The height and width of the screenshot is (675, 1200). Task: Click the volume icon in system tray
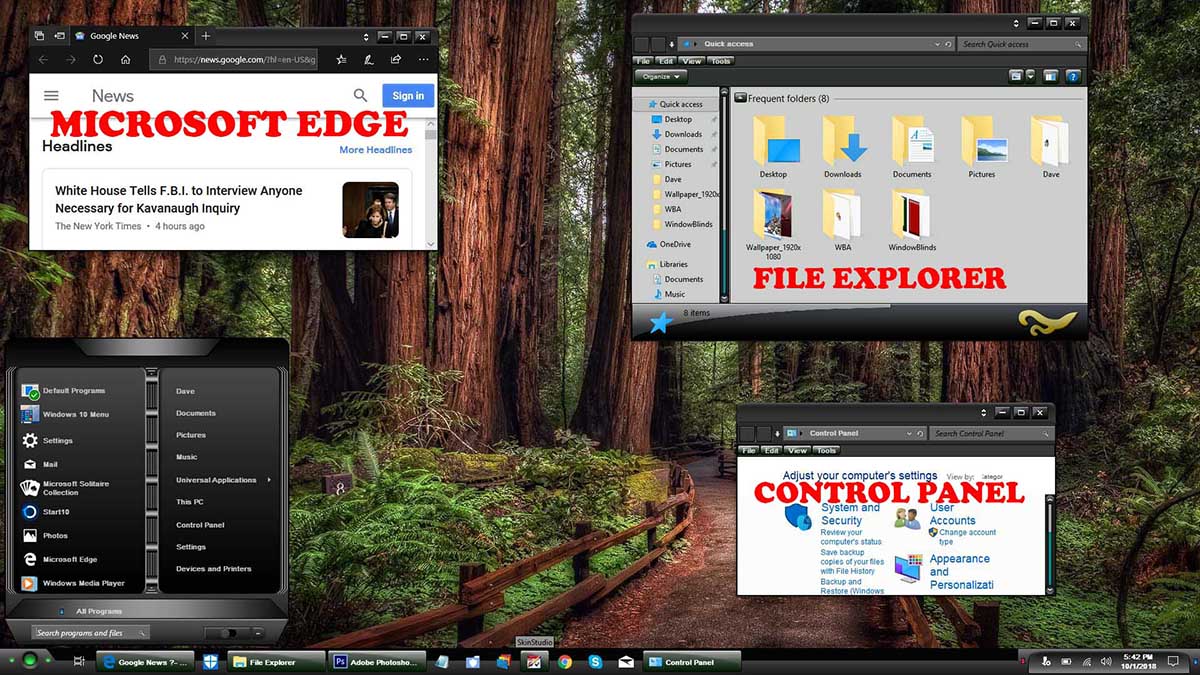click(1106, 661)
